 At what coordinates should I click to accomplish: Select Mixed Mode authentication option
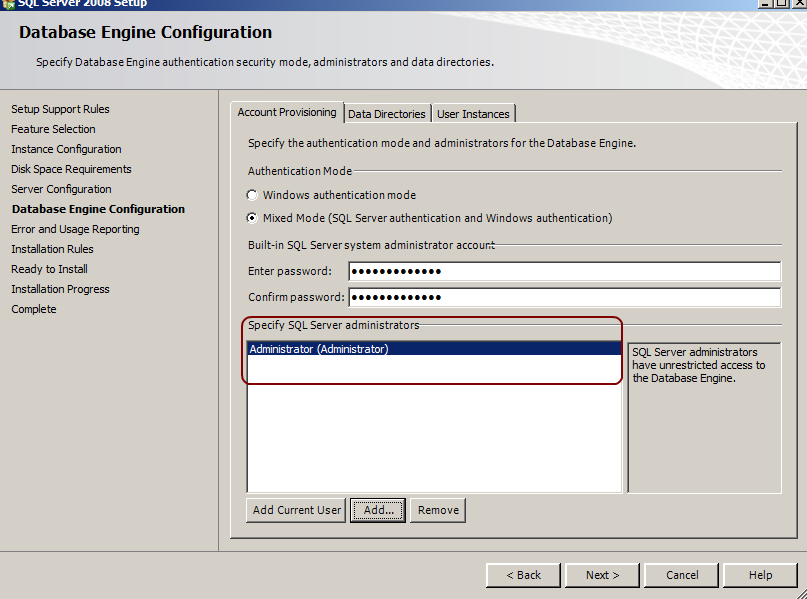(x=253, y=218)
